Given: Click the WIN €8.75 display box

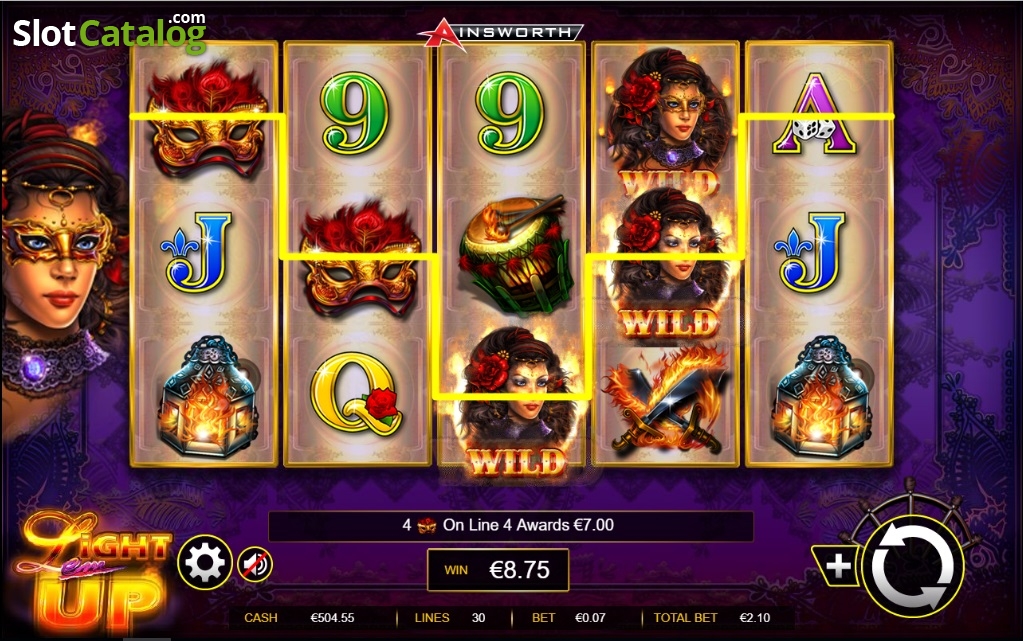Looking at the screenshot, I should click(498, 570).
